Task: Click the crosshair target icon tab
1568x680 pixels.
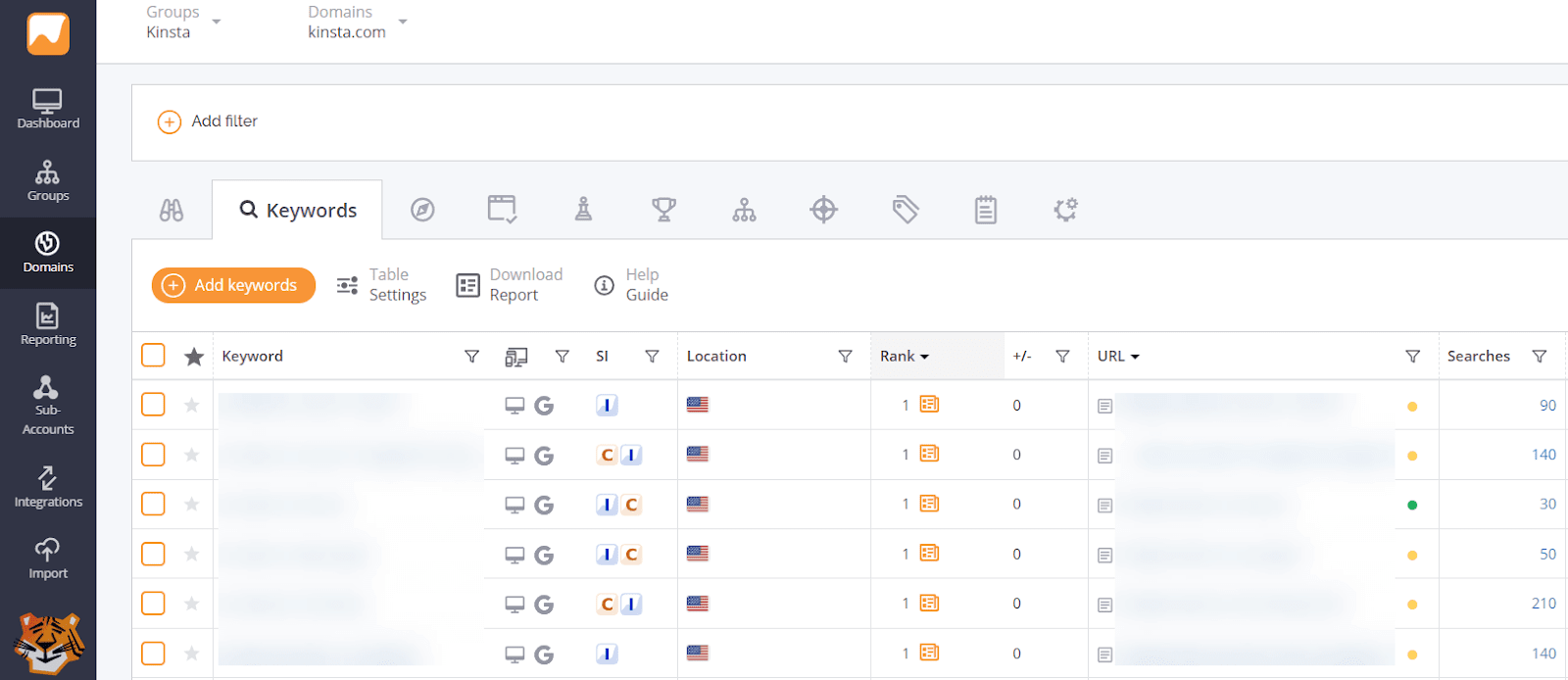Action: click(823, 210)
